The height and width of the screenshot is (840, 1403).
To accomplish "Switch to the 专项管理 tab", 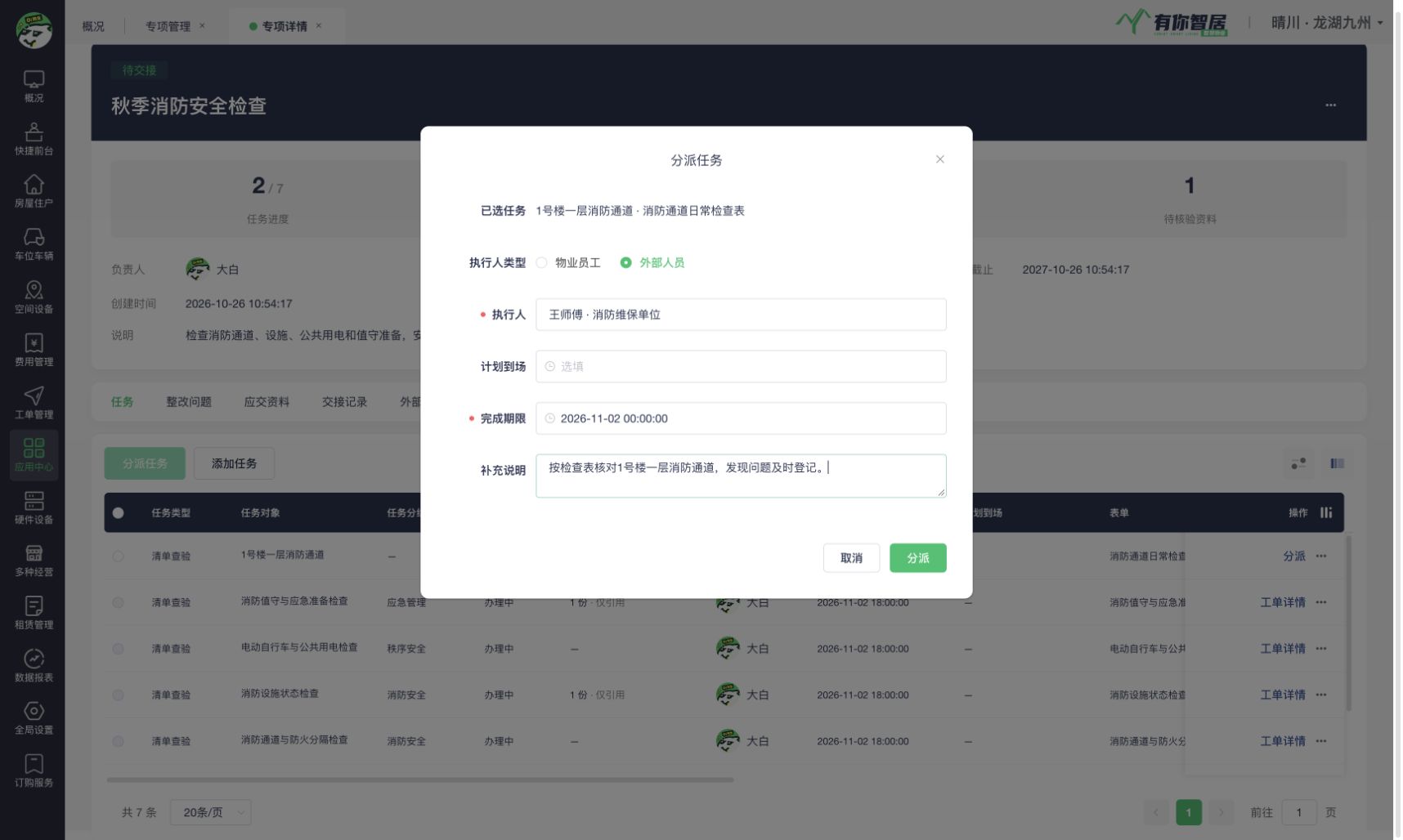I will tap(168, 26).
